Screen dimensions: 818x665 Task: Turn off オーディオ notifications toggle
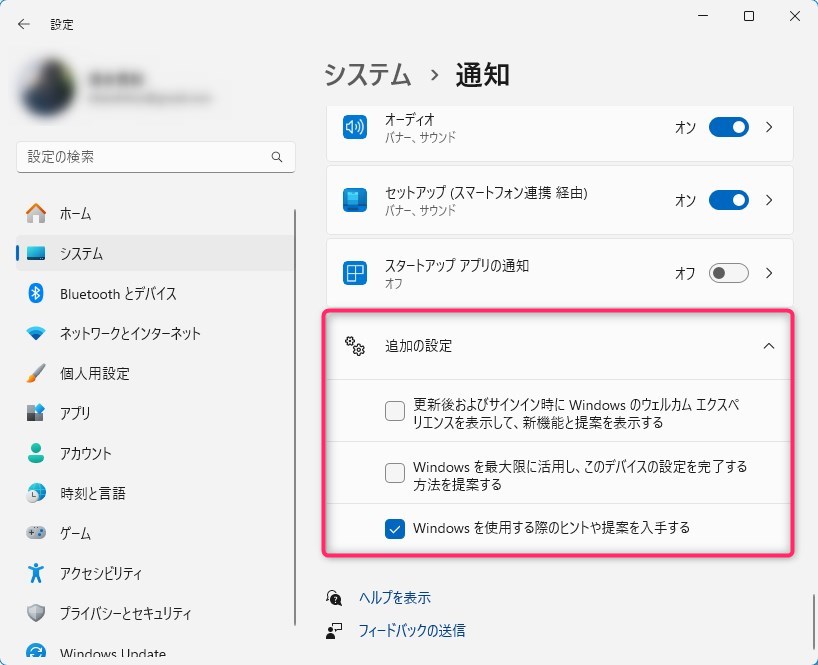728,128
